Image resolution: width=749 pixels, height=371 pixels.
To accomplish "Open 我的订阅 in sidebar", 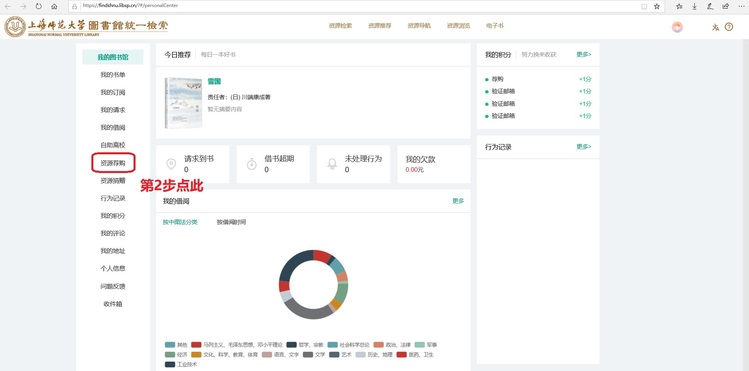I will tap(113, 92).
